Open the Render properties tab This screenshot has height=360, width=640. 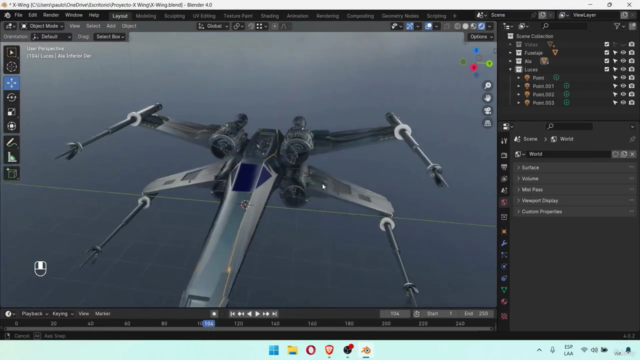(x=504, y=155)
